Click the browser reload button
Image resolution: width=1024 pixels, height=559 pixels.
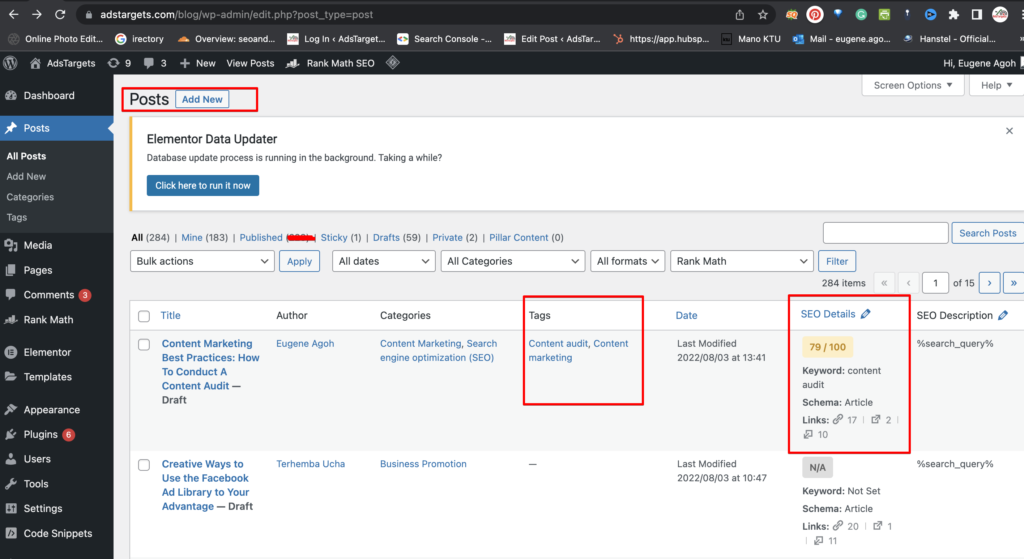pyautogui.click(x=60, y=15)
